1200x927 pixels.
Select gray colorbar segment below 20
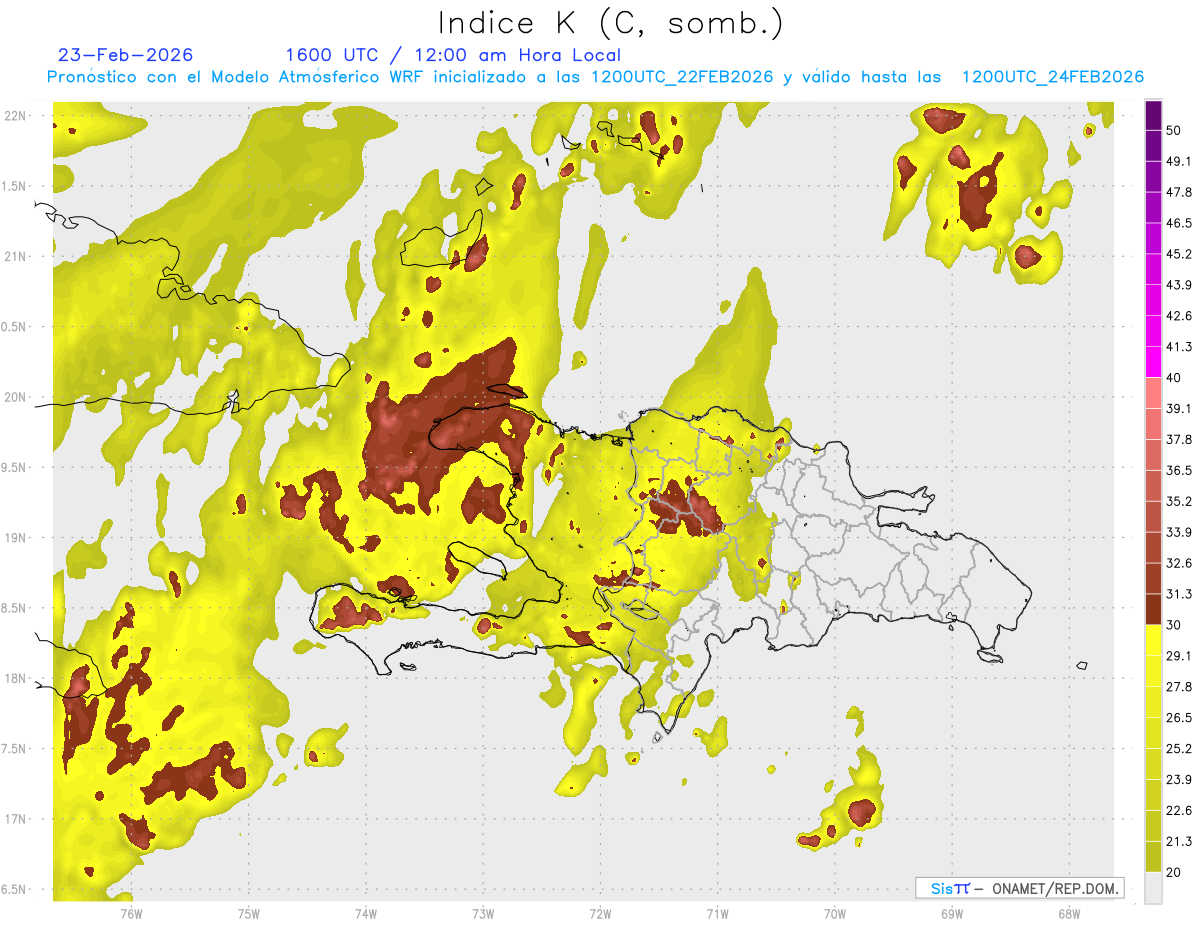(x=1154, y=888)
